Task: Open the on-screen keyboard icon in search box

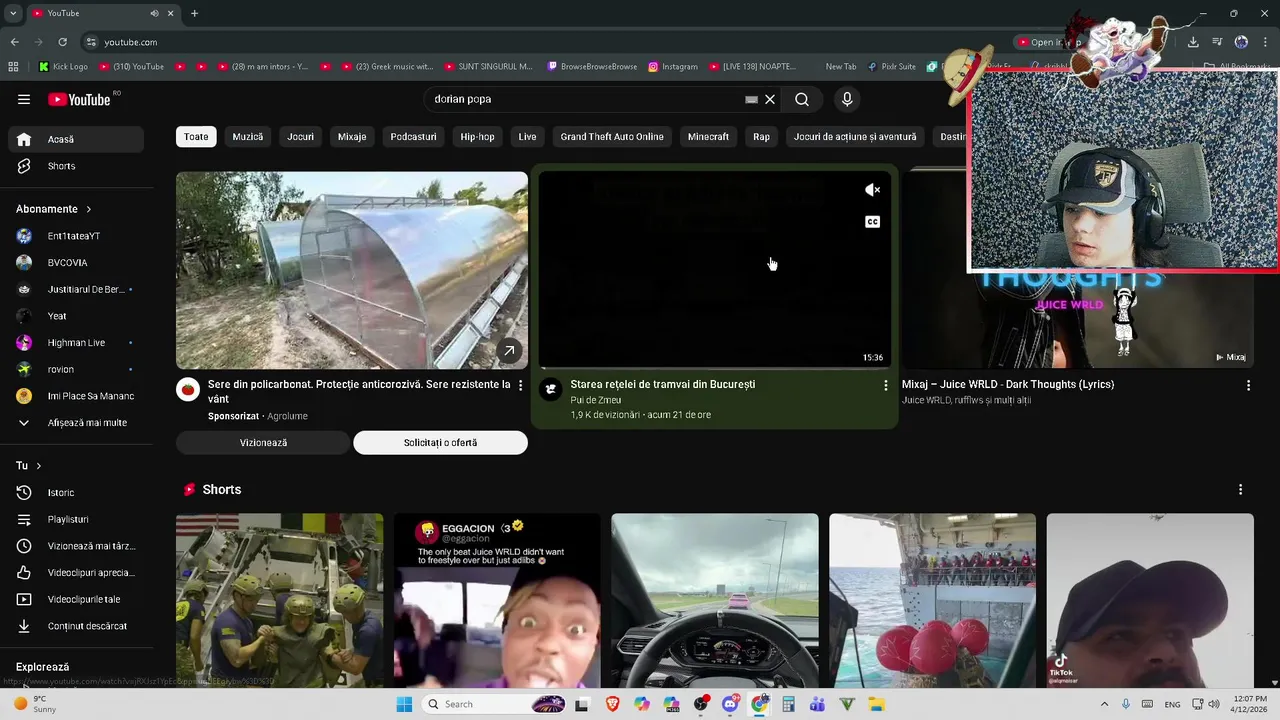Action: pyautogui.click(x=751, y=99)
